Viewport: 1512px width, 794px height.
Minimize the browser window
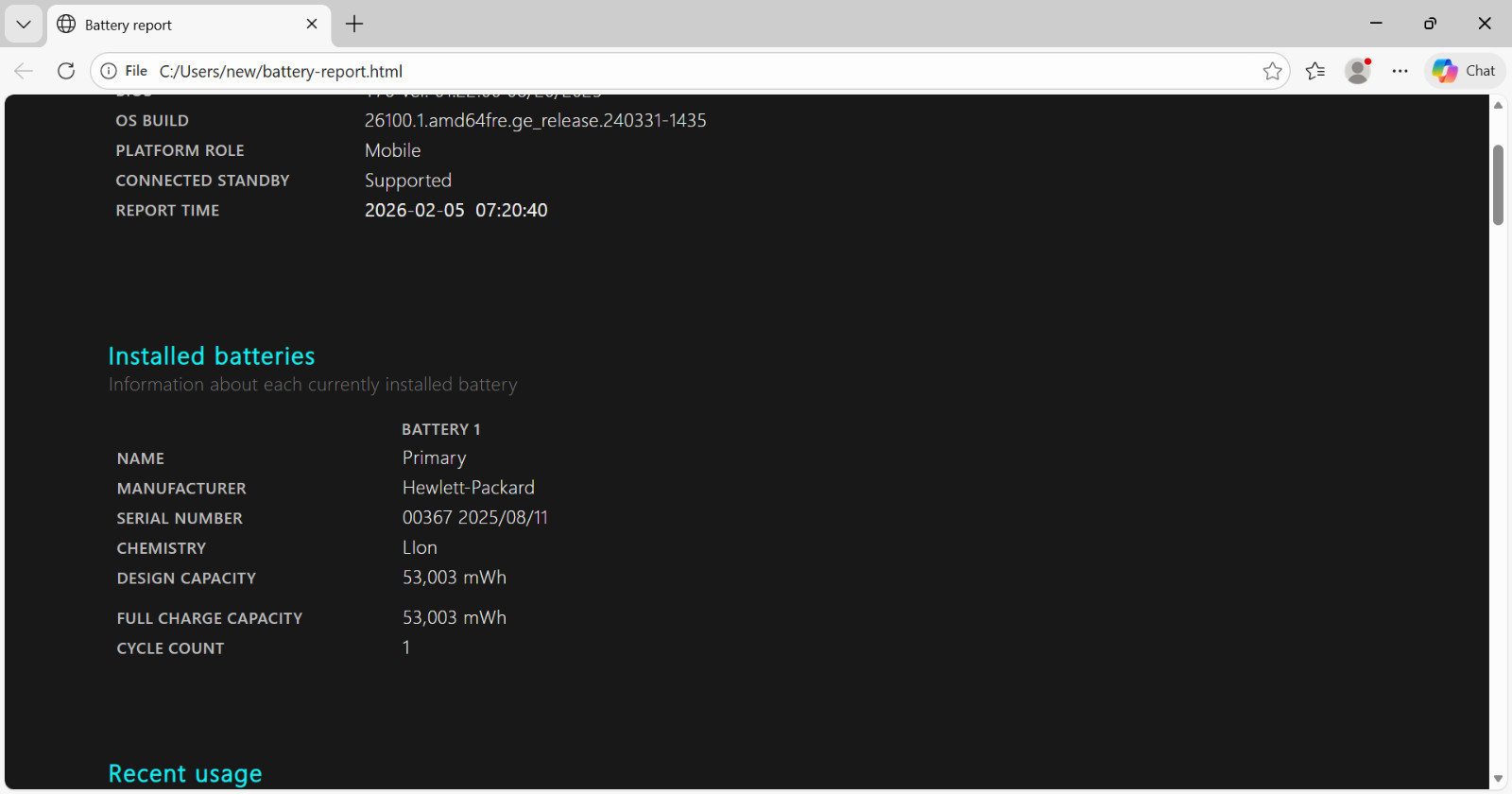point(1376,24)
